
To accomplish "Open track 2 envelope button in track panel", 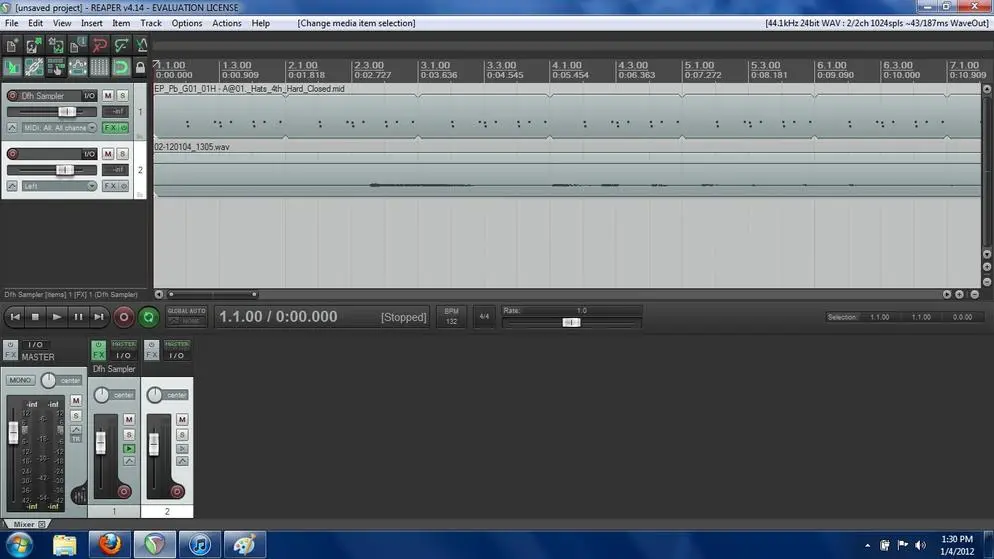I will pos(12,186).
